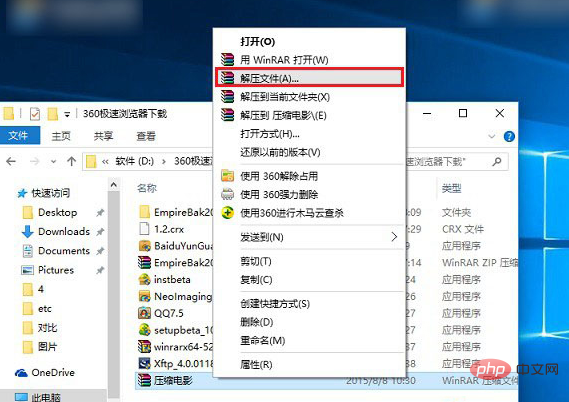Viewport: 569px width, 402px height.
Task: Select the instbeta application icon
Action: 144,279
